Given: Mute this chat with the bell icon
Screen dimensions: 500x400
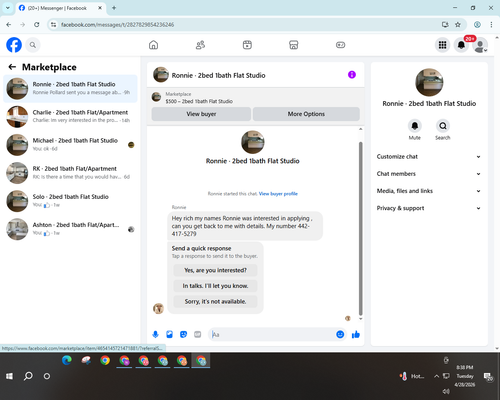Looking at the screenshot, I should 415,126.
